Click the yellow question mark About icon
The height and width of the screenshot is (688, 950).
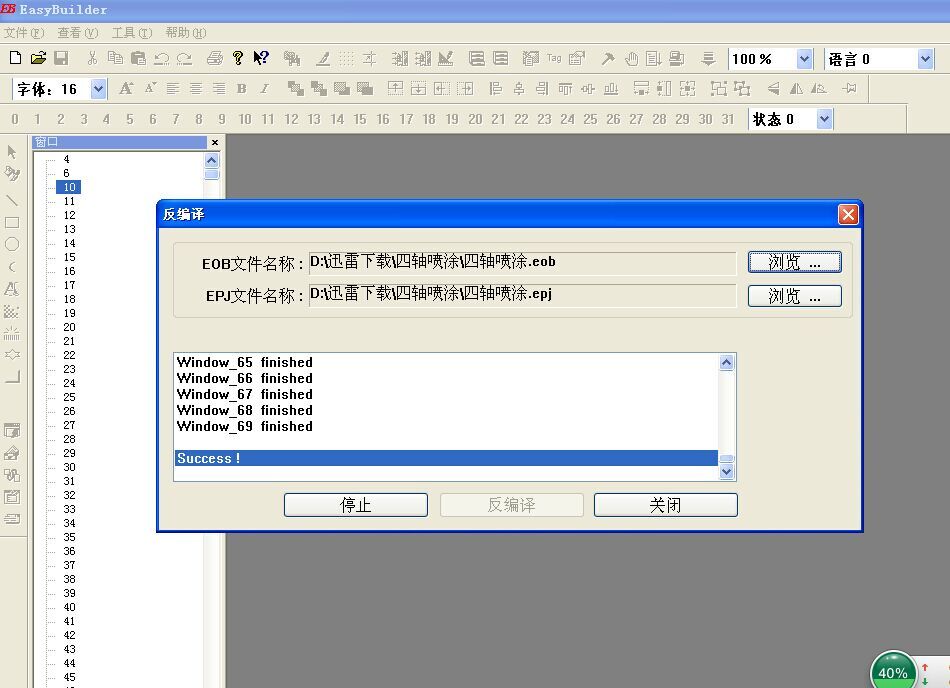tap(238, 59)
